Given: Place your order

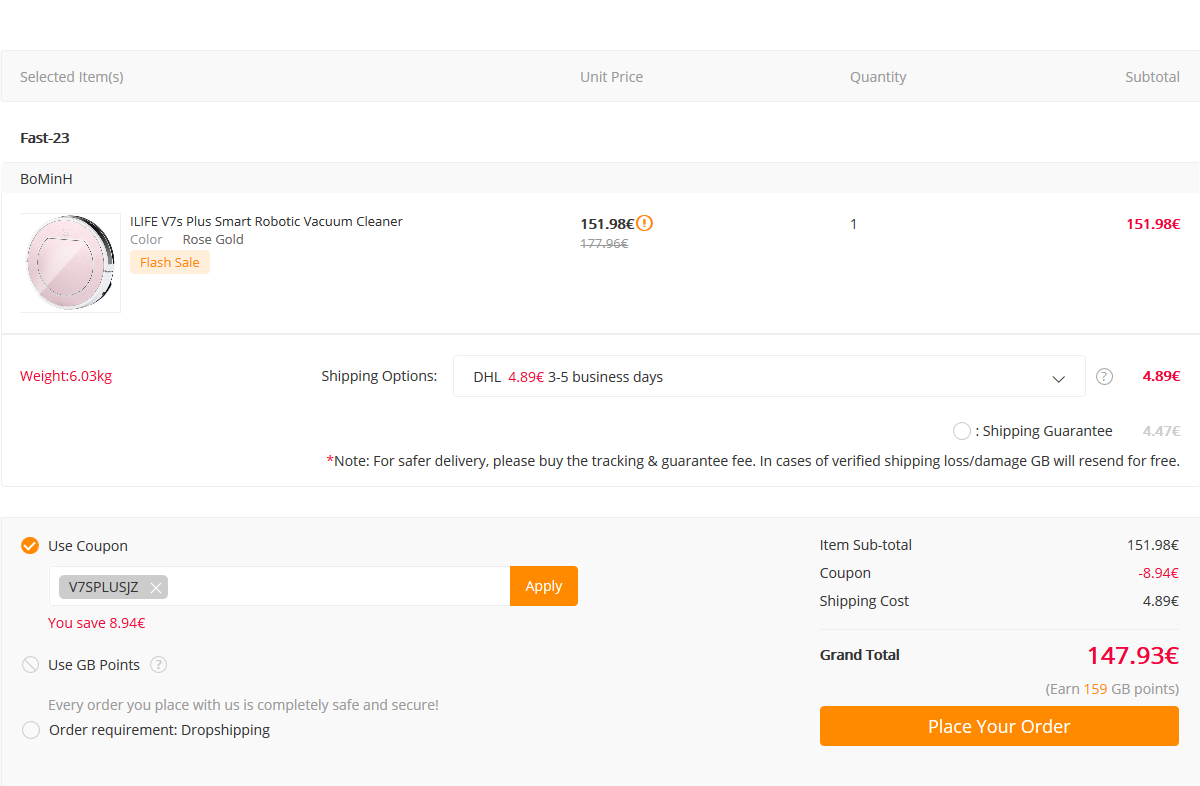Looking at the screenshot, I should [999, 726].
